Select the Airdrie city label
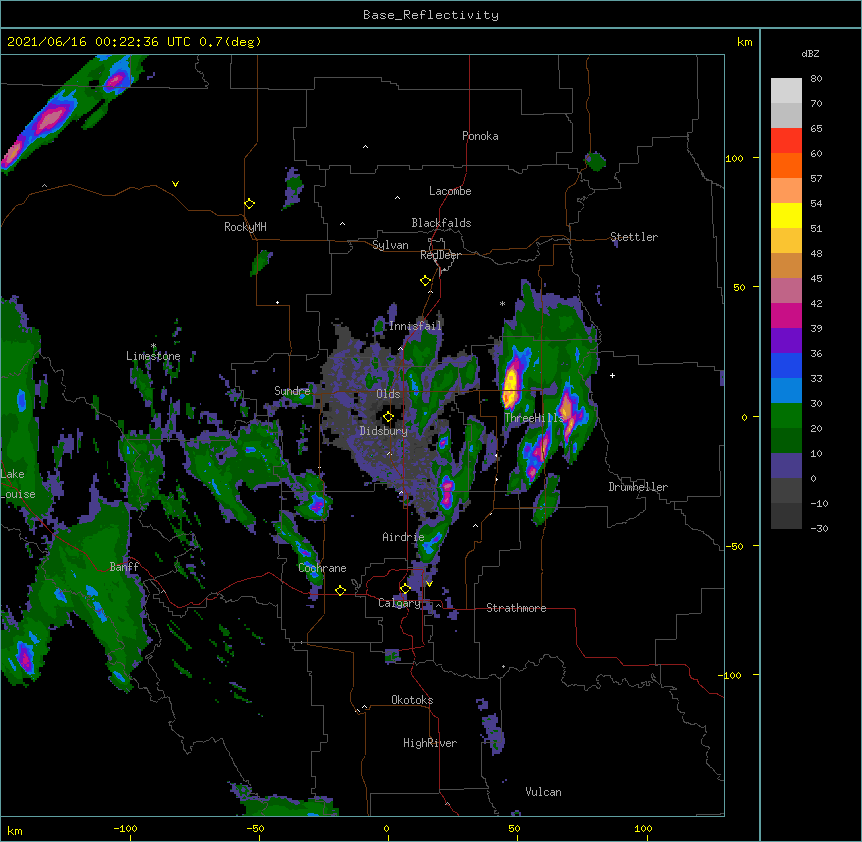Screen dimensions: 862x842 point(403,537)
